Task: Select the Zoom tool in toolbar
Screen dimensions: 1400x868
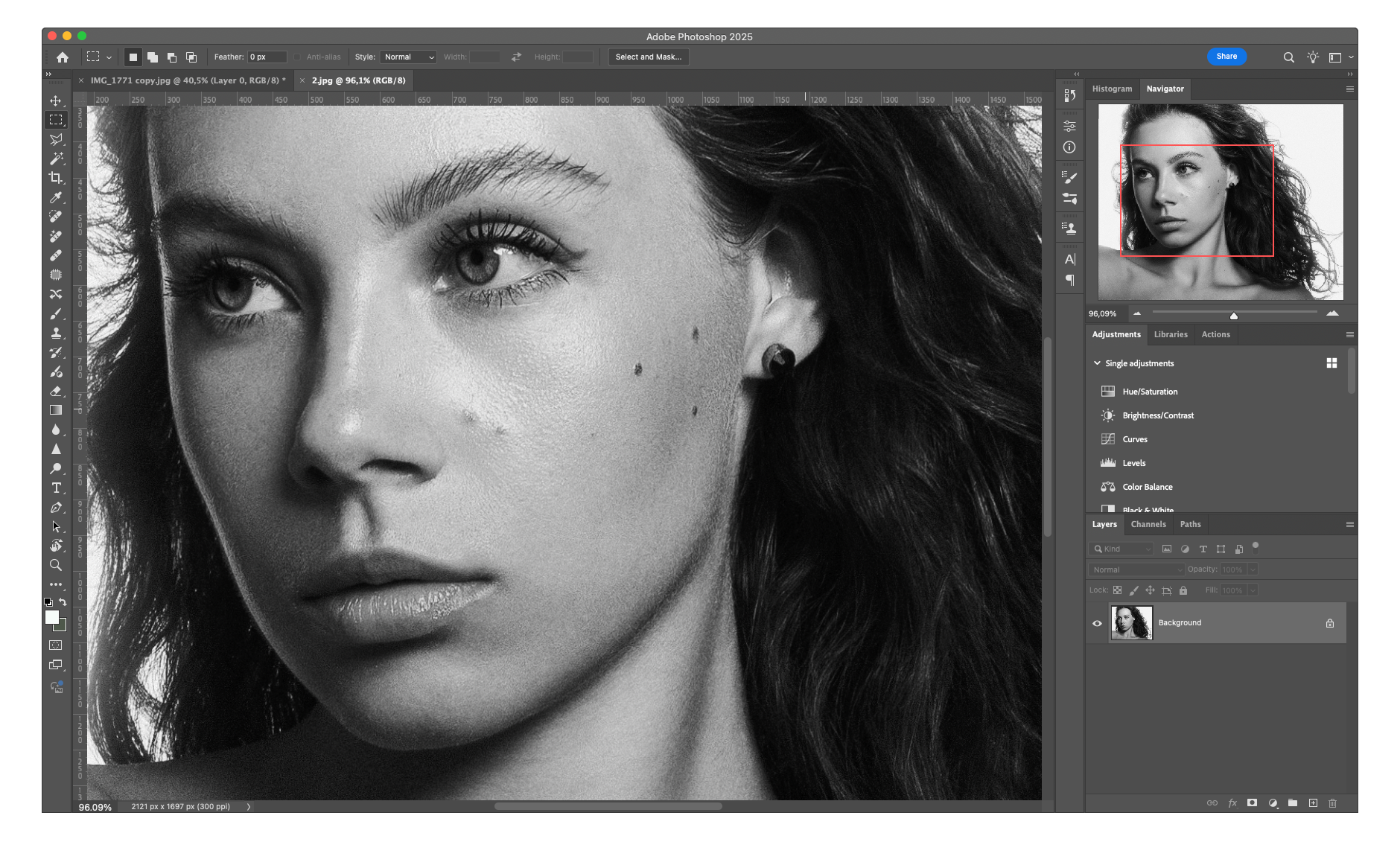Action: 56,566
